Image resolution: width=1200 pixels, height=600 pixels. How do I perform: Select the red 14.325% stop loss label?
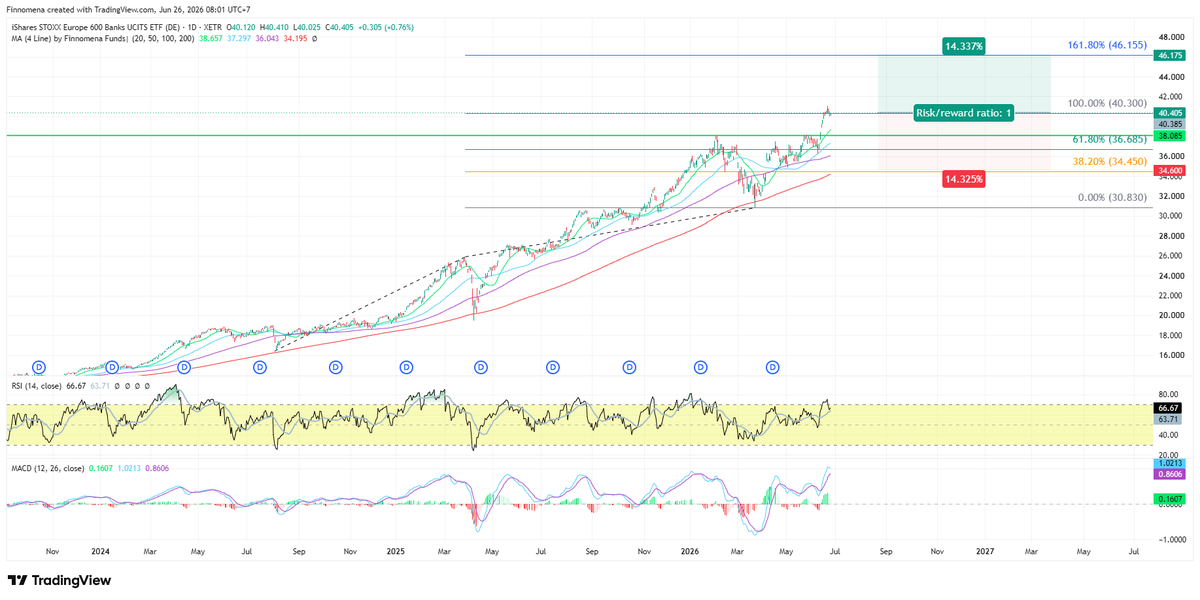[x=964, y=179]
